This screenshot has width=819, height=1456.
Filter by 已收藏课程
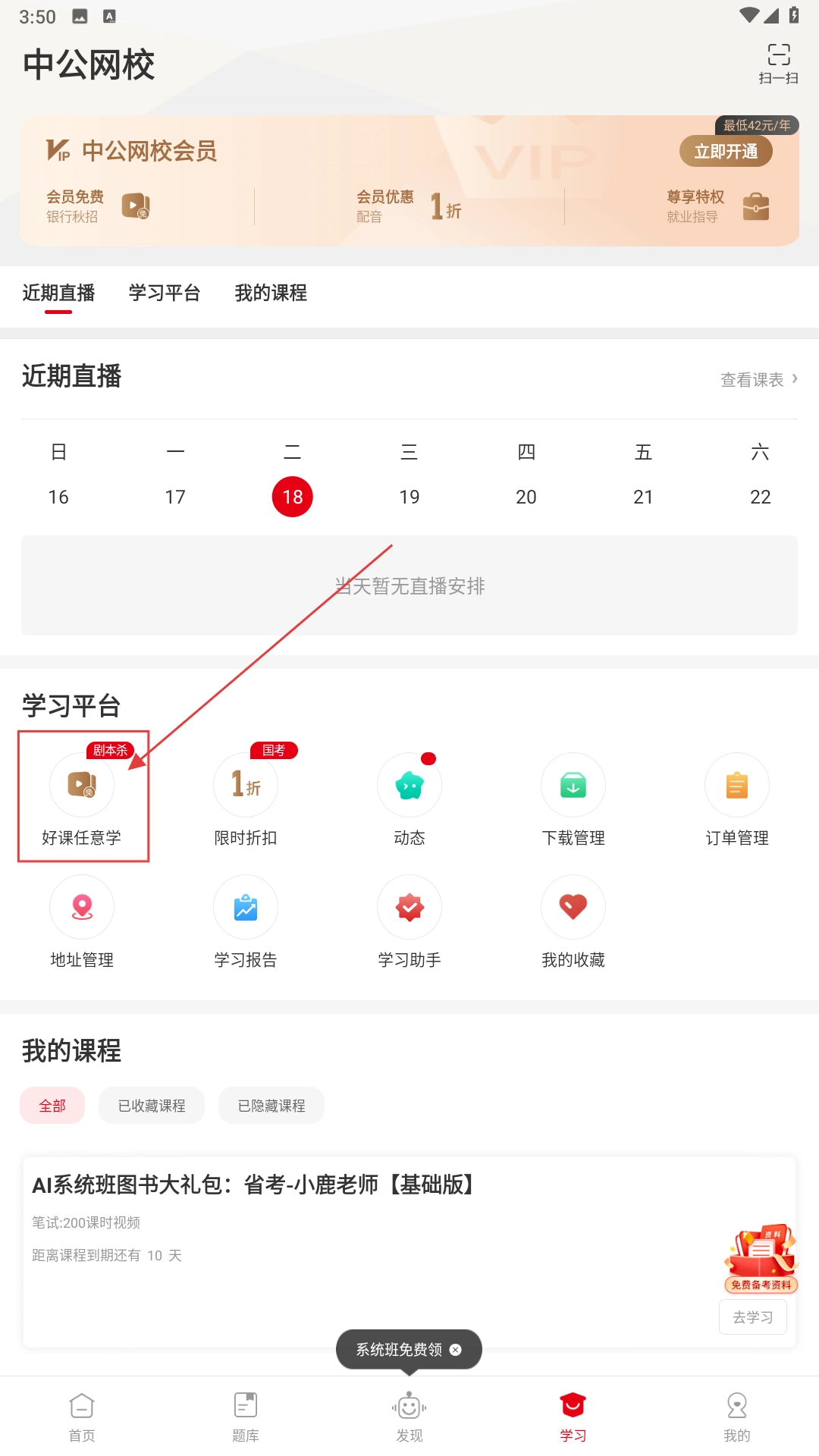coord(152,1106)
